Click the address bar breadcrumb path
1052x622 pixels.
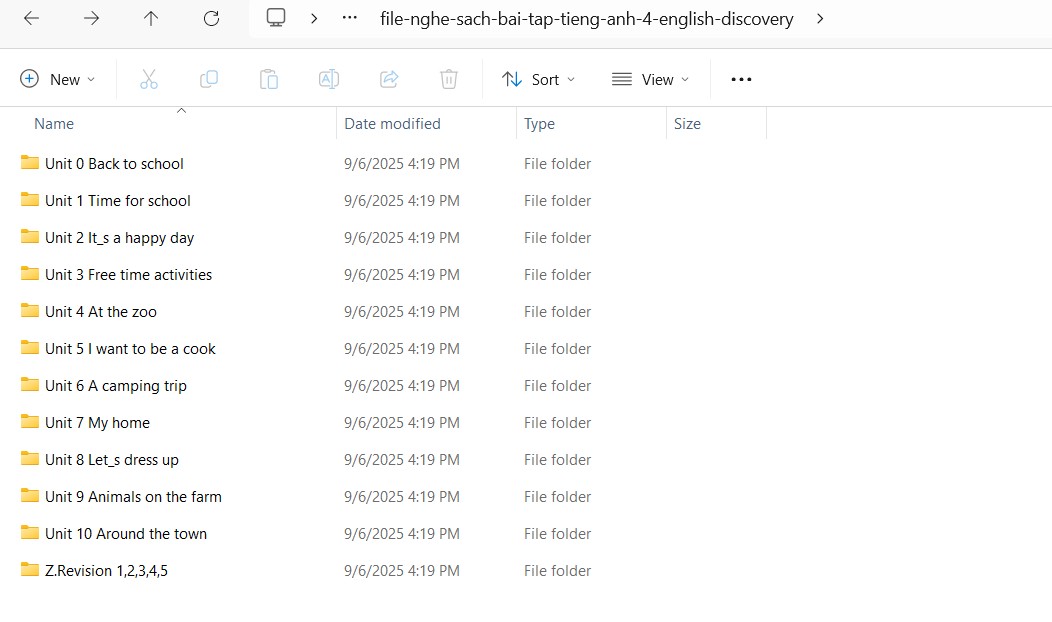pos(585,17)
